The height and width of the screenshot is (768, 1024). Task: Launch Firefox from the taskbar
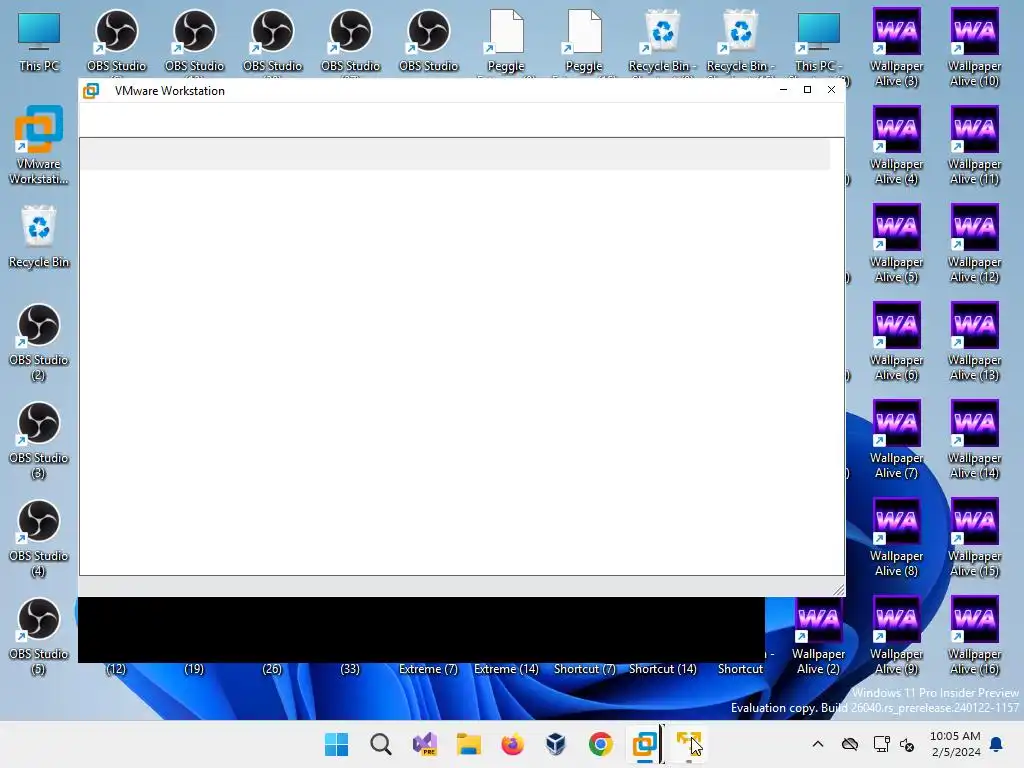pos(513,744)
